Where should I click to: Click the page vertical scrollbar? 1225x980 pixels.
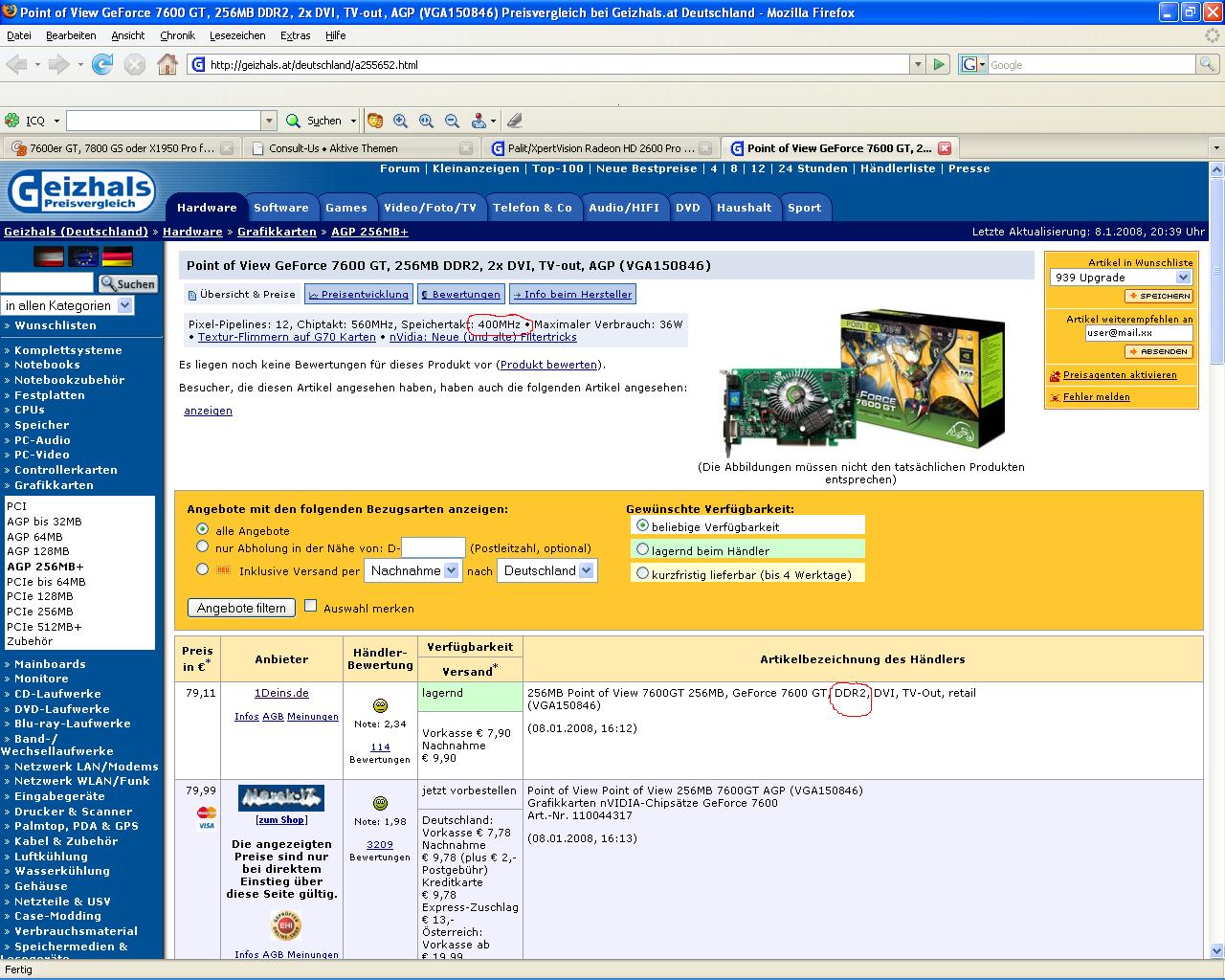(x=1217, y=560)
